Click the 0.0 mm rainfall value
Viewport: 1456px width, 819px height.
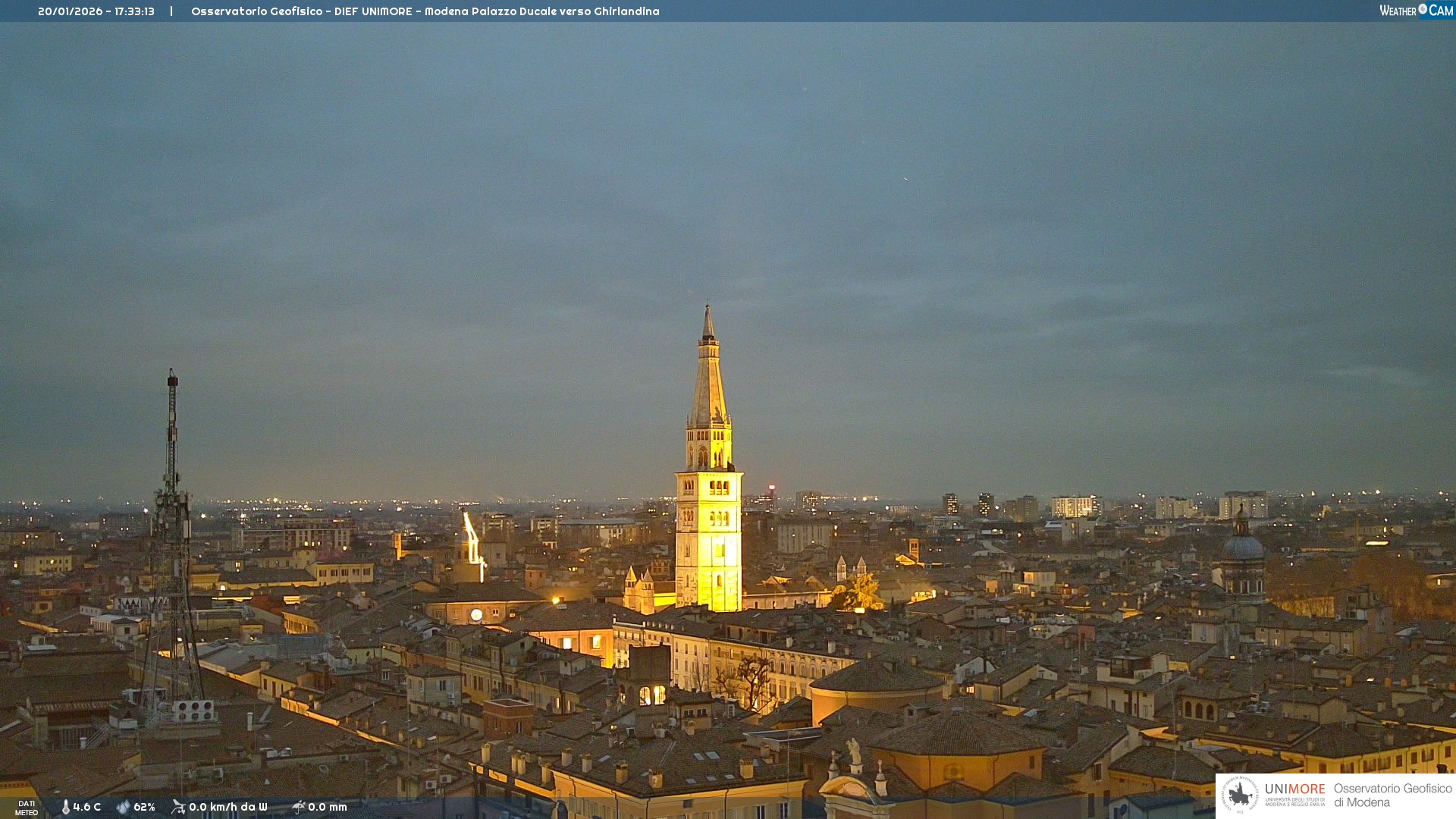click(x=328, y=807)
